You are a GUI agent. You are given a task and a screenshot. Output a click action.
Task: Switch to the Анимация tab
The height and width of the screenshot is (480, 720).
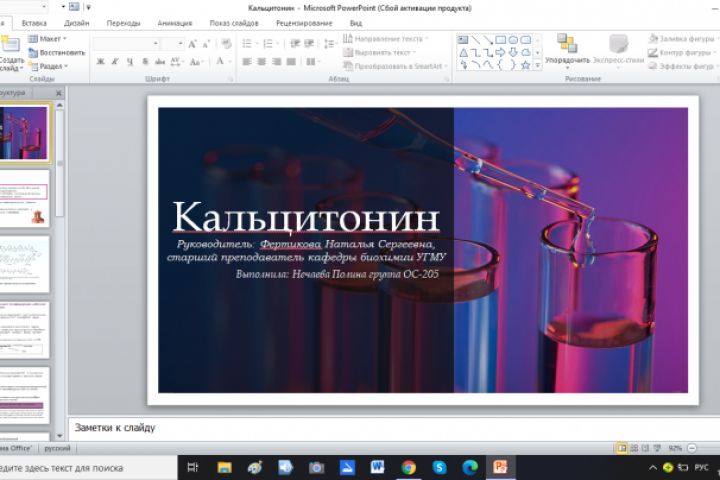[x=175, y=23]
